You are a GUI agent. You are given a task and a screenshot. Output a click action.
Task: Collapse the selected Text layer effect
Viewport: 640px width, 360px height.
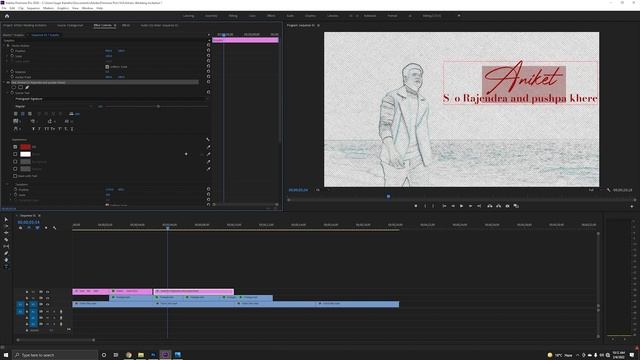[x=4, y=82]
